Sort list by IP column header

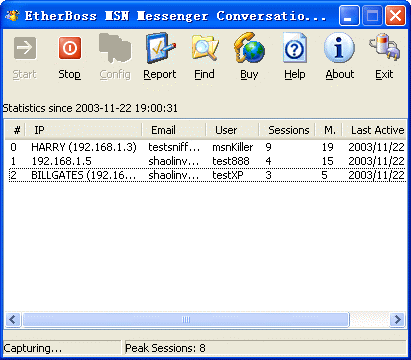pyautogui.click(x=84, y=130)
